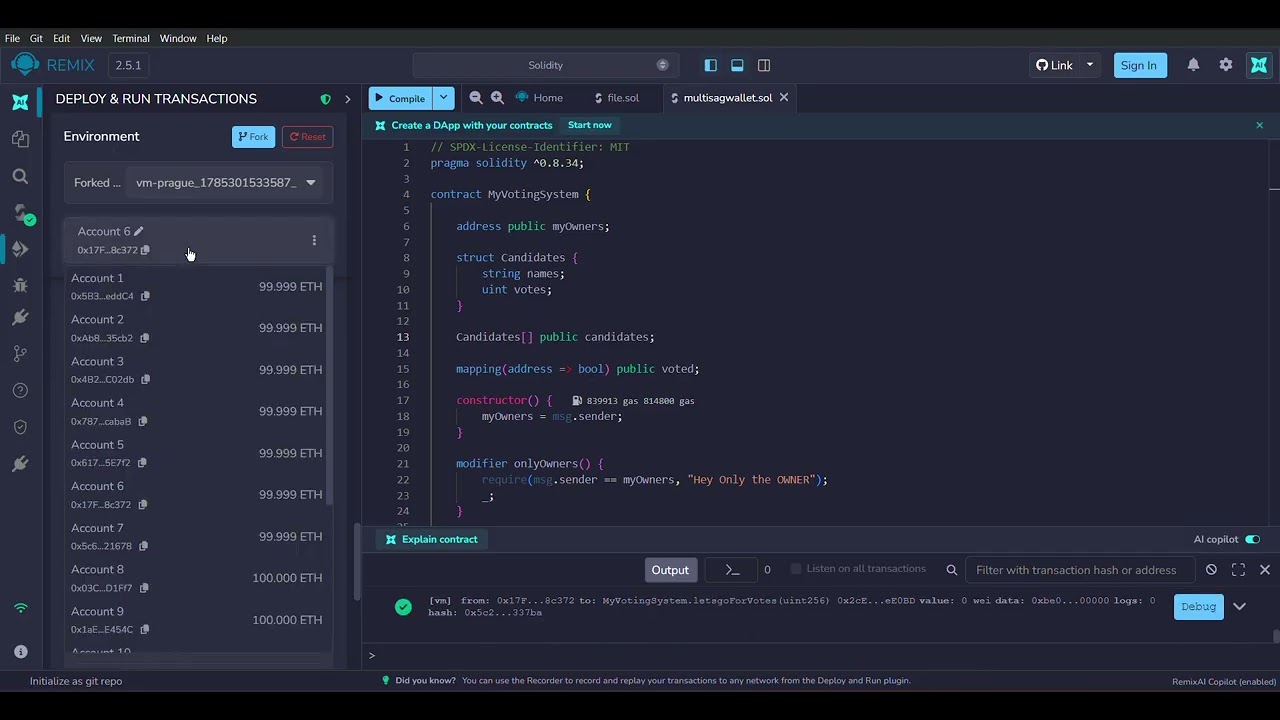Edit Account 6 name pencil icon
Image resolution: width=1280 pixels, height=720 pixels.
(x=139, y=231)
